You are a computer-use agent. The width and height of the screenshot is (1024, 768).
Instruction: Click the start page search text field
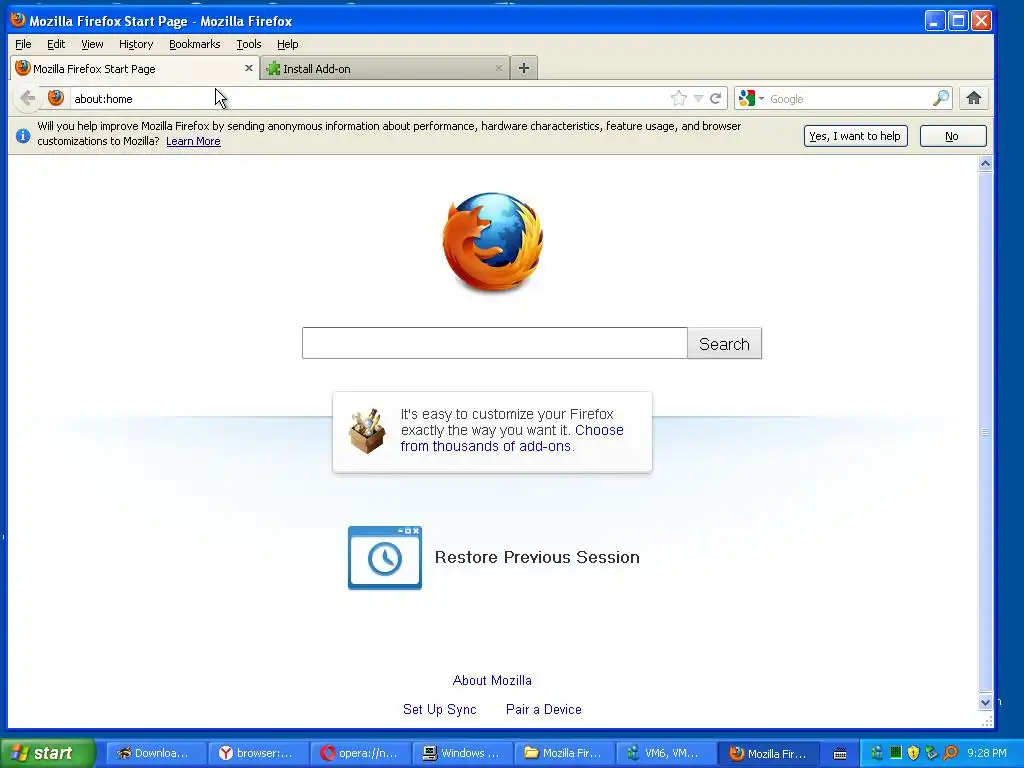point(494,343)
